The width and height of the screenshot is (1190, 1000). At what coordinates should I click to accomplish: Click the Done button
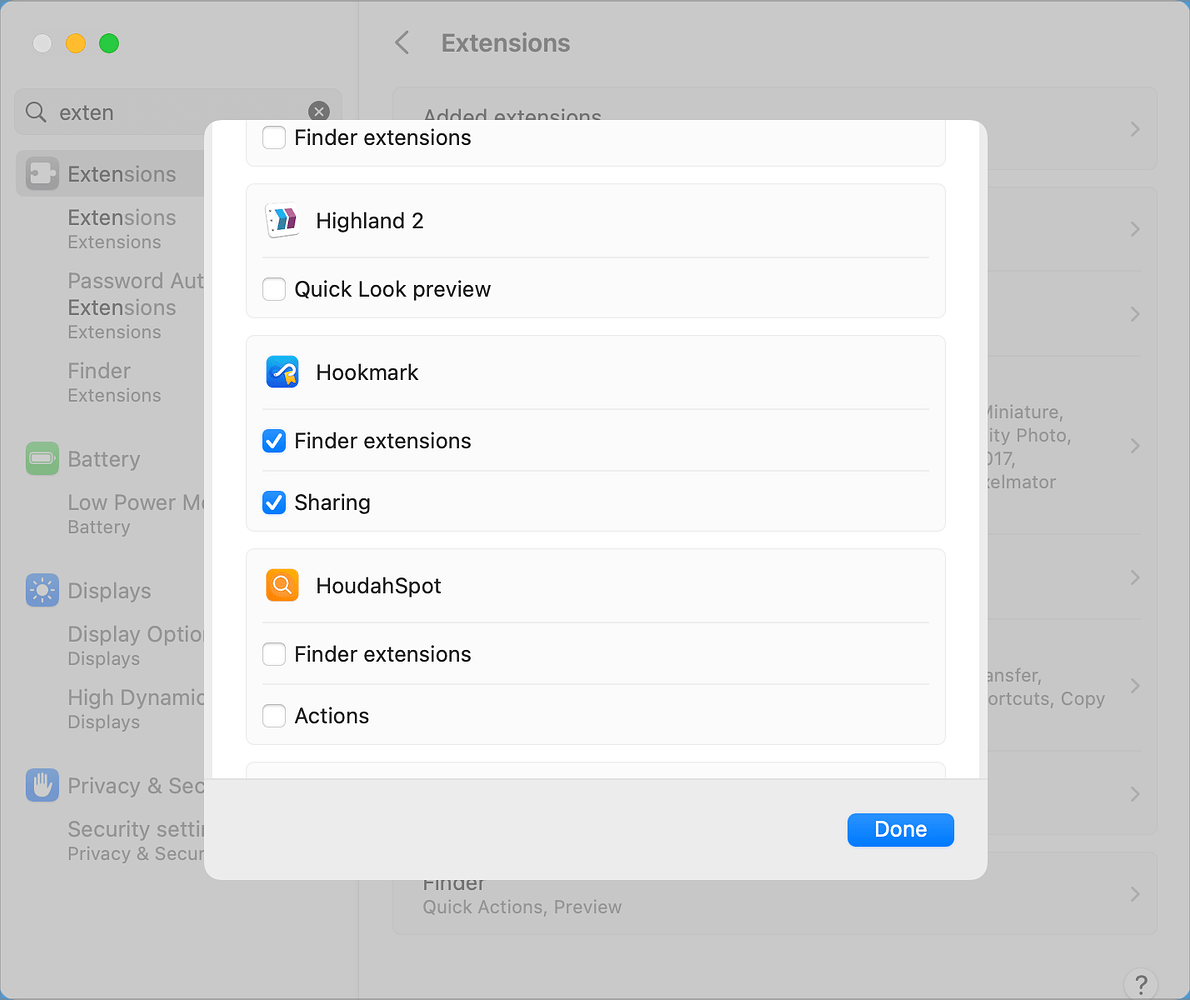point(900,829)
